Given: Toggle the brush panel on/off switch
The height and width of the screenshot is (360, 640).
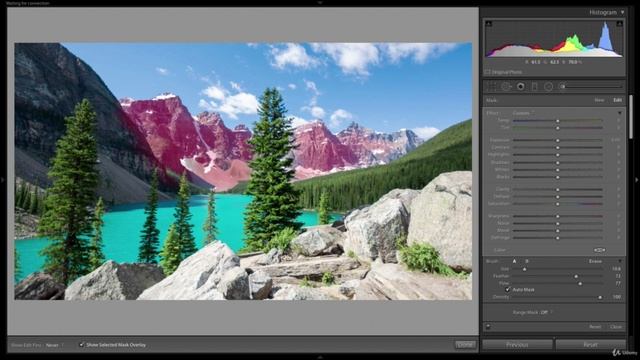Looking at the screenshot, I should 488,327.
